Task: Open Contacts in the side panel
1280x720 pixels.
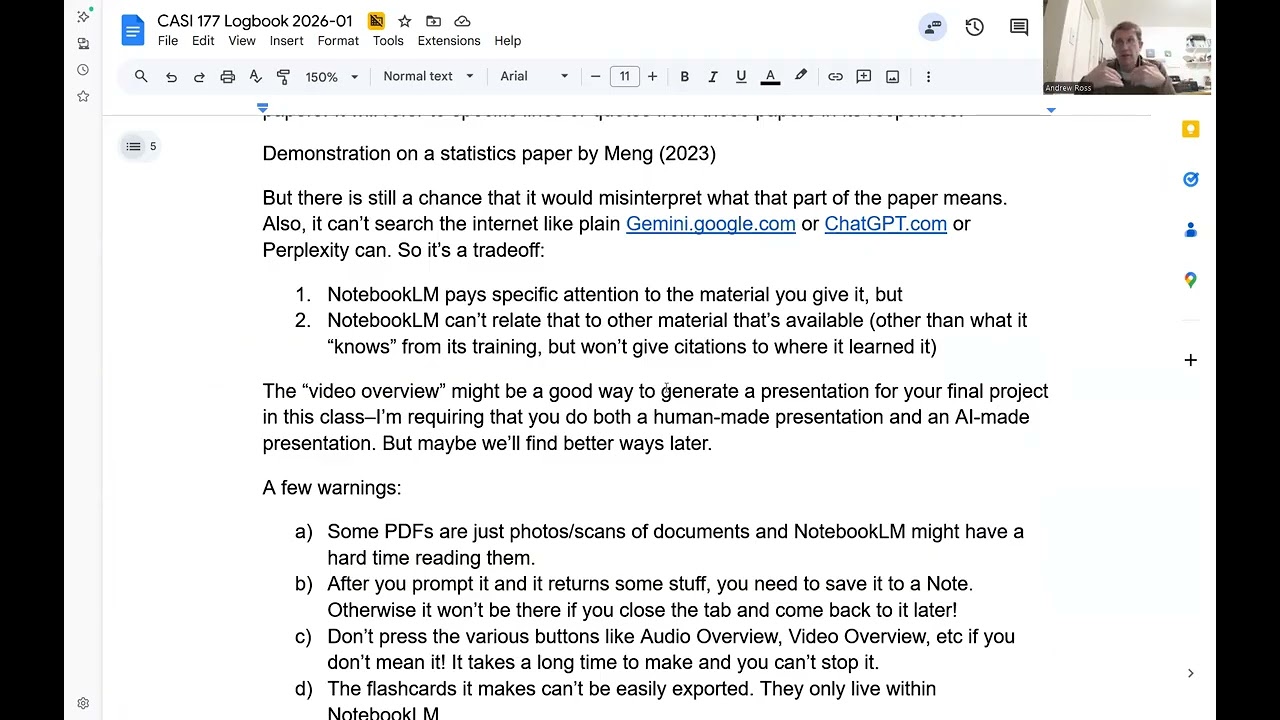Action: tap(1190, 230)
